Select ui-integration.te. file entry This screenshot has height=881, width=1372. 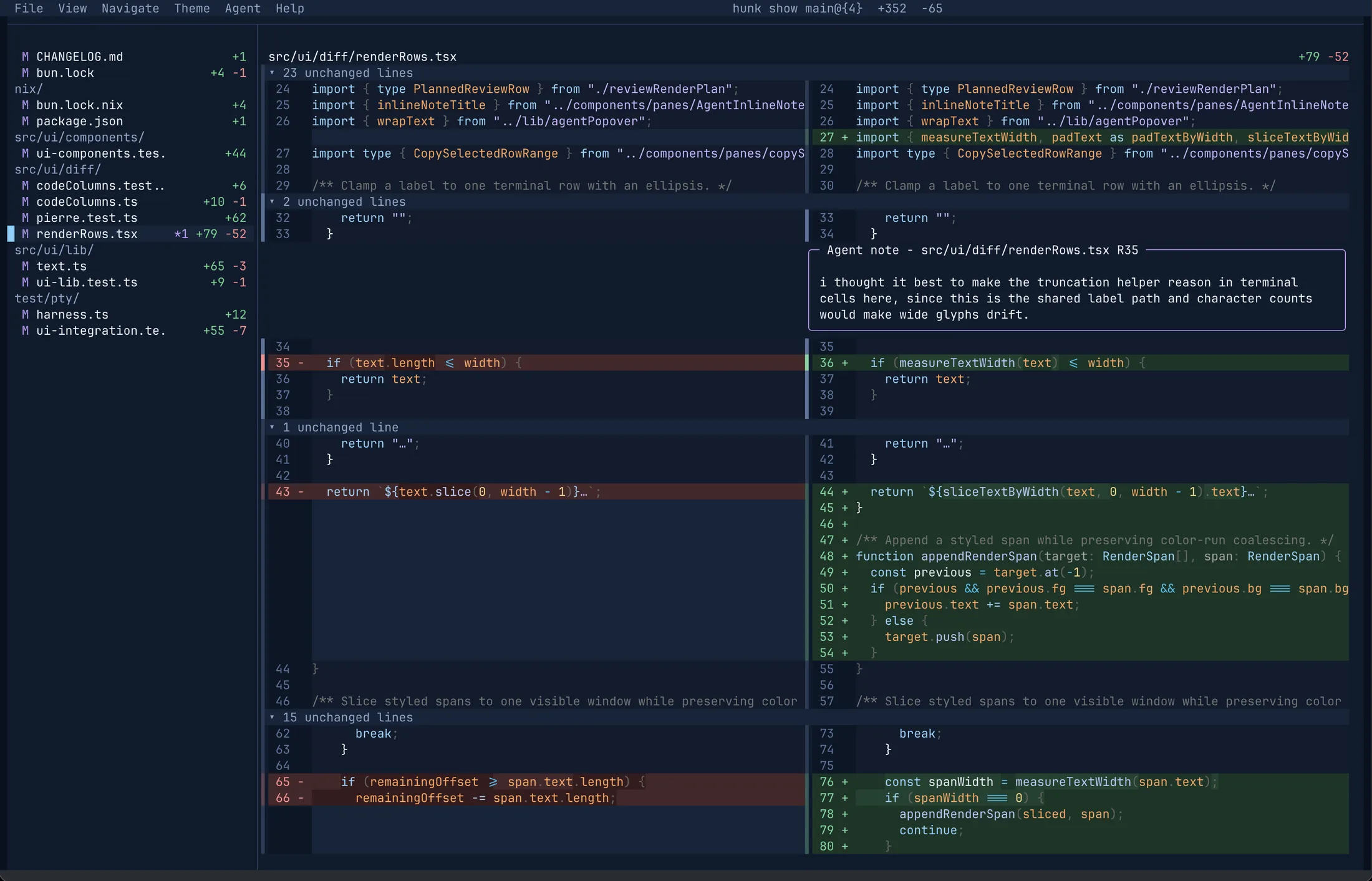[x=131, y=330]
